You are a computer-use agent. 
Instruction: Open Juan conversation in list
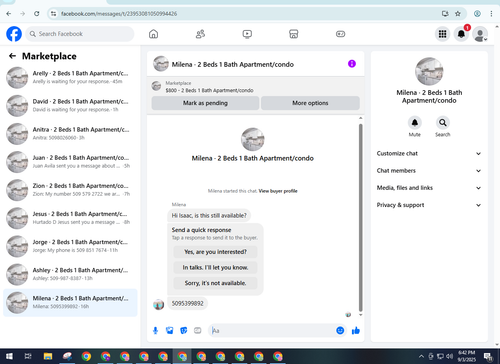[x=70, y=162]
